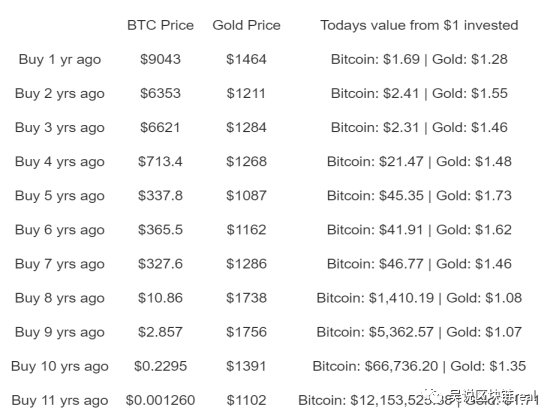
Task: Click the Buy 4 yrs ago row label
Action: (x=60, y=162)
